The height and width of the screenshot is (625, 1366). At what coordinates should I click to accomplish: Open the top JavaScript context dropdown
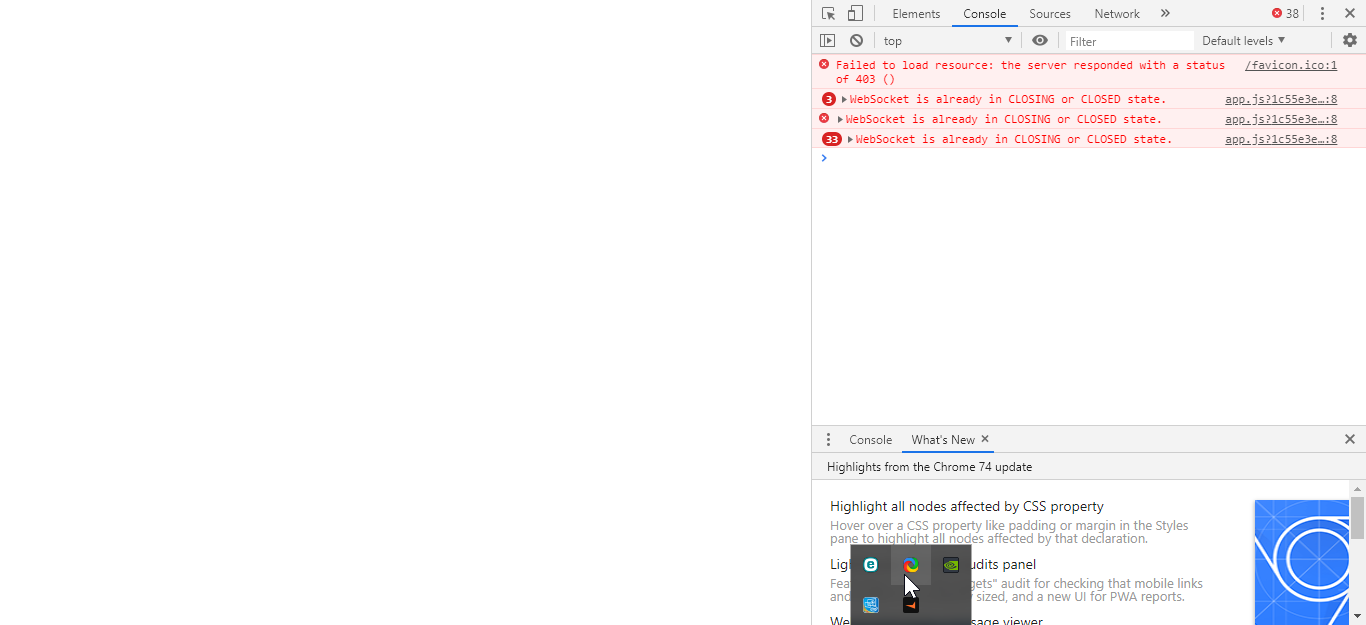tap(948, 40)
